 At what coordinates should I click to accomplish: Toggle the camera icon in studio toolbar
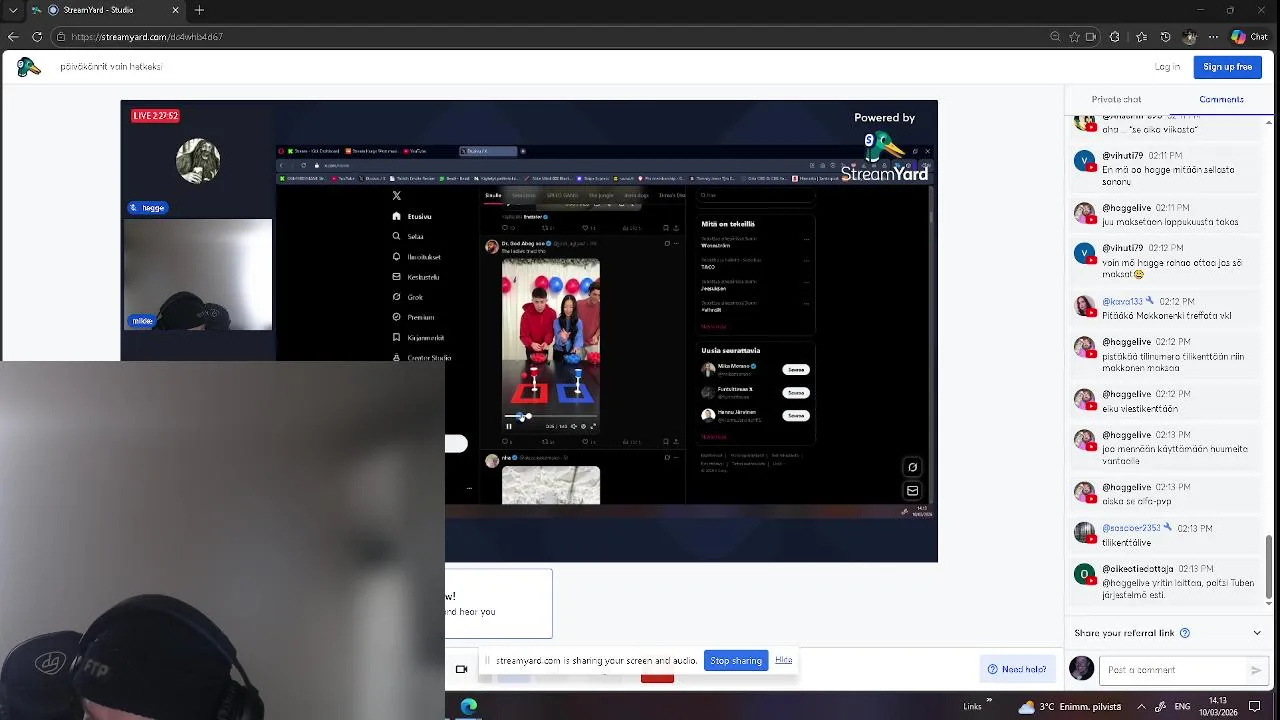[x=461, y=669]
